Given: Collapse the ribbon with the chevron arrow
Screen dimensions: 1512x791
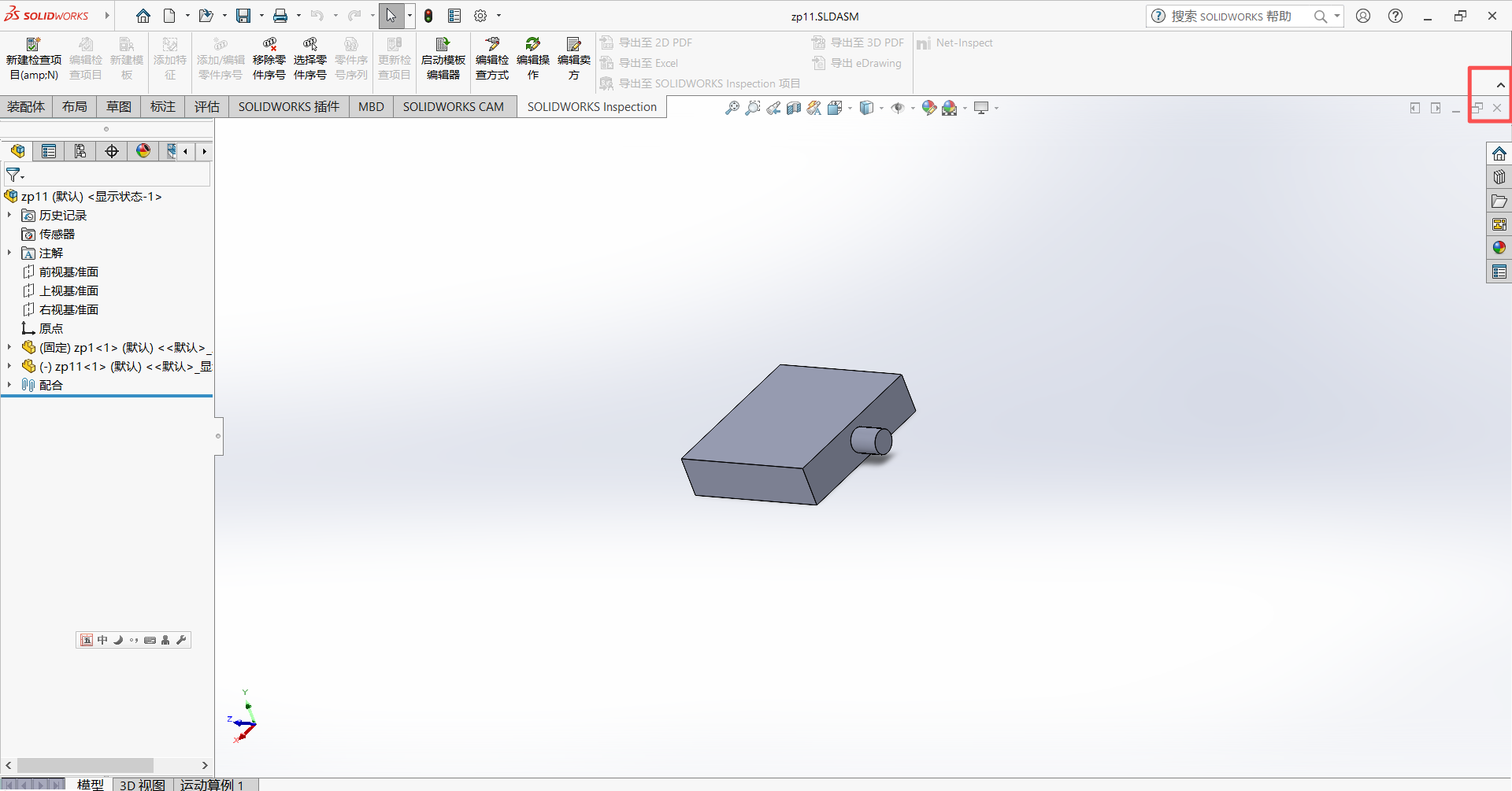Looking at the screenshot, I should (1500, 85).
